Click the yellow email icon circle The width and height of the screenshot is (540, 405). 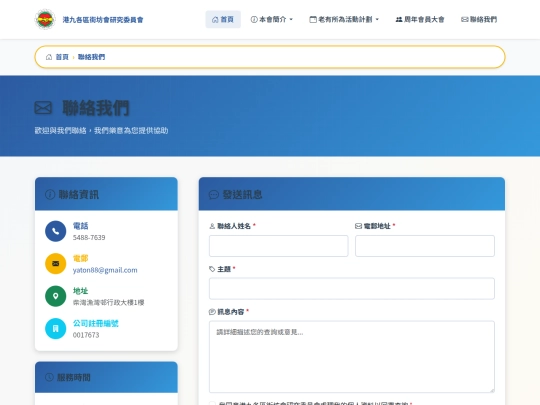[x=55, y=263]
